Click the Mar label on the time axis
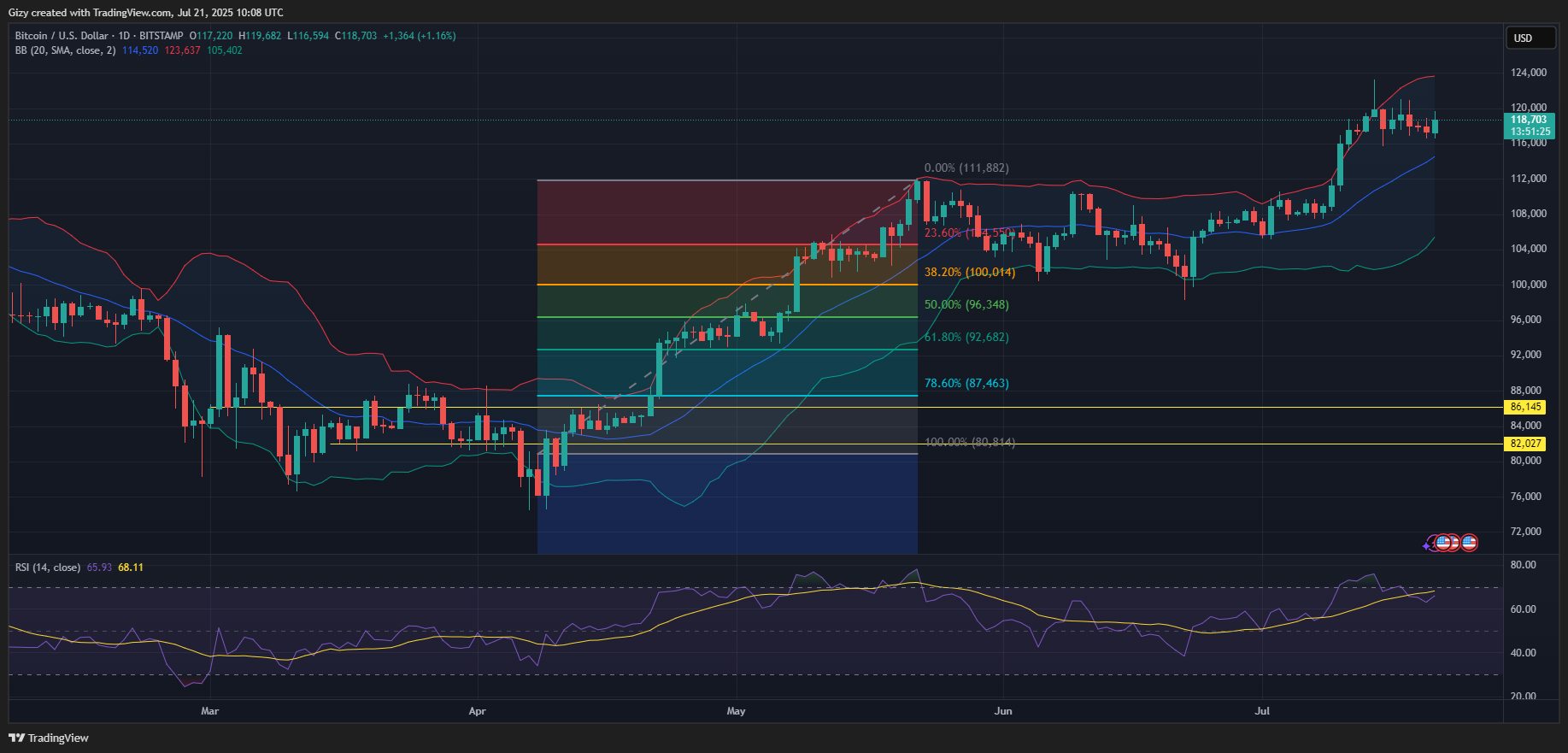Image resolution: width=1568 pixels, height=753 pixels. [x=209, y=711]
